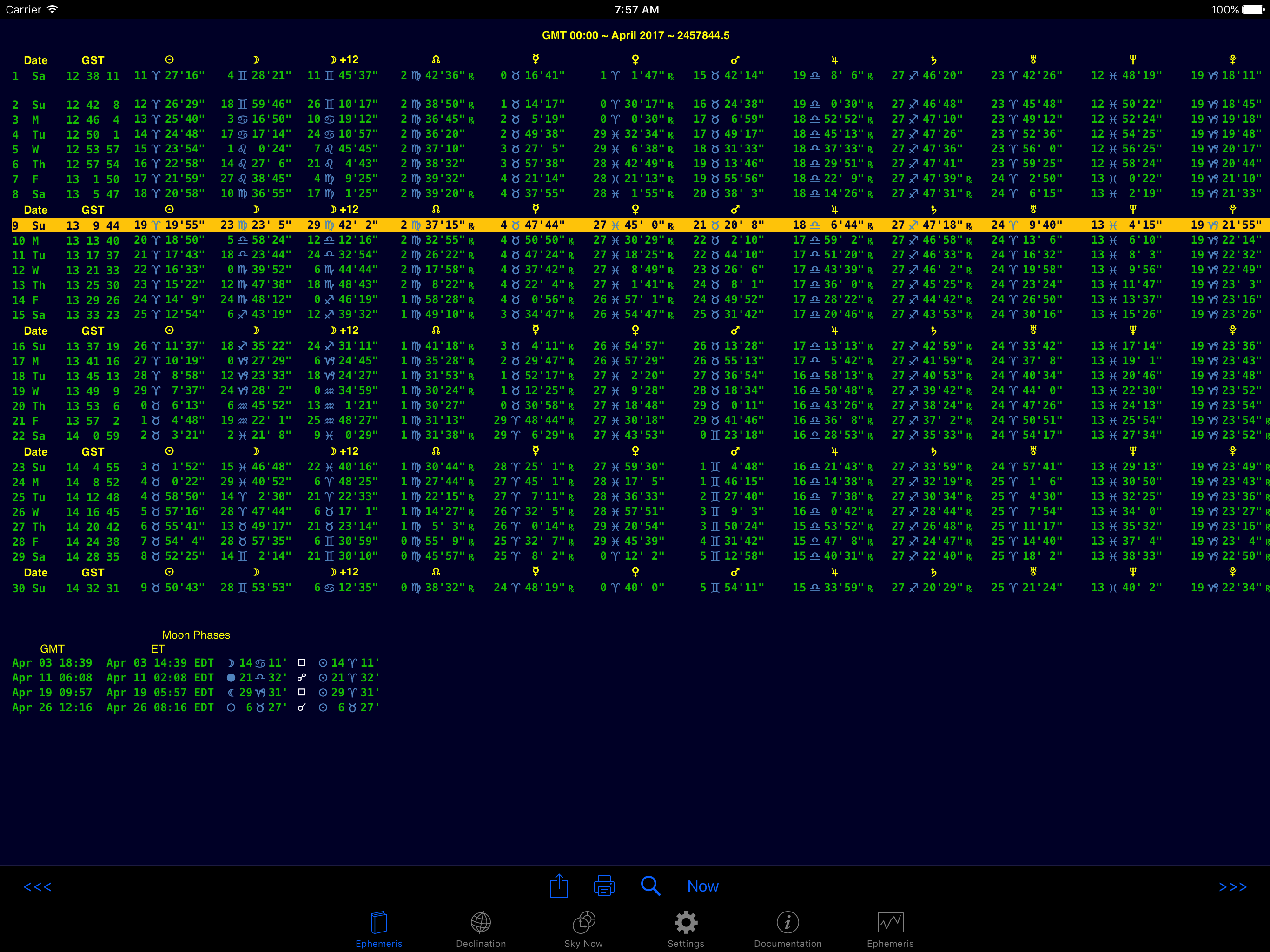Tap top Date column header
The height and width of the screenshot is (952, 1270).
[36, 60]
